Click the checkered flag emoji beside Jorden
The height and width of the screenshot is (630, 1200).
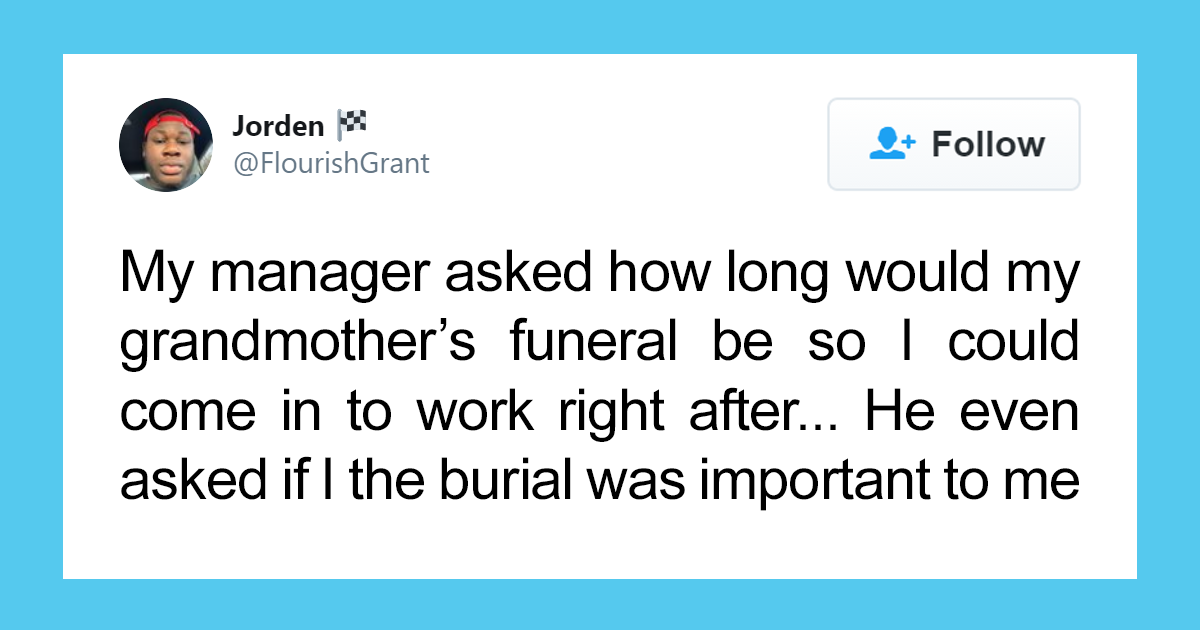352,125
